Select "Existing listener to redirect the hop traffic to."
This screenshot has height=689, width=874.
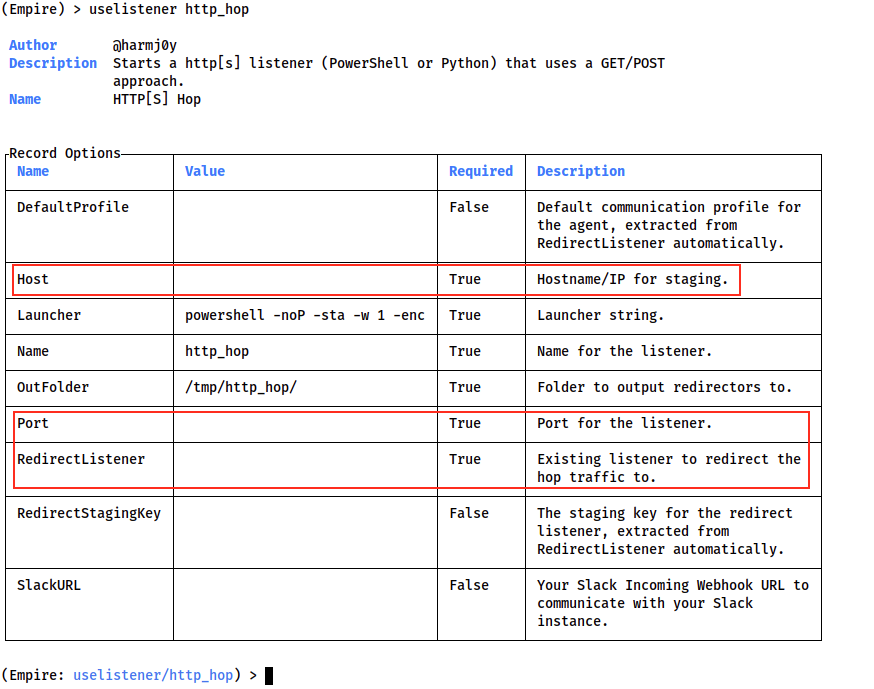(x=669, y=468)
